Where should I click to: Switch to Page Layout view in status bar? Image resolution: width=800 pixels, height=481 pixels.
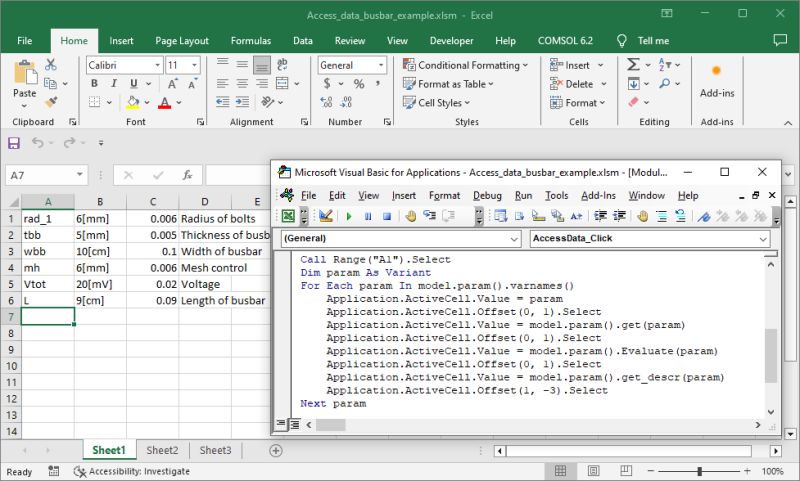593,471
